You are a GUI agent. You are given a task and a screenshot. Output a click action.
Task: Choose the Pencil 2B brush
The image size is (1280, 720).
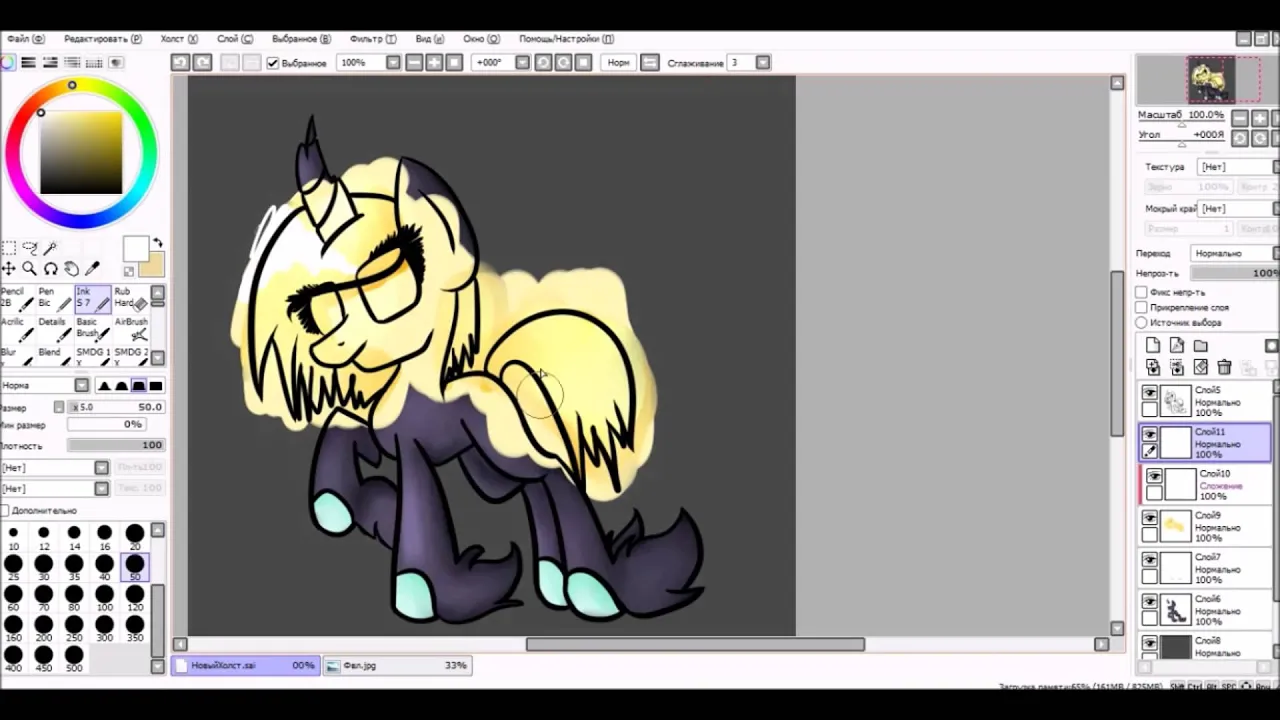click(16, 298)
